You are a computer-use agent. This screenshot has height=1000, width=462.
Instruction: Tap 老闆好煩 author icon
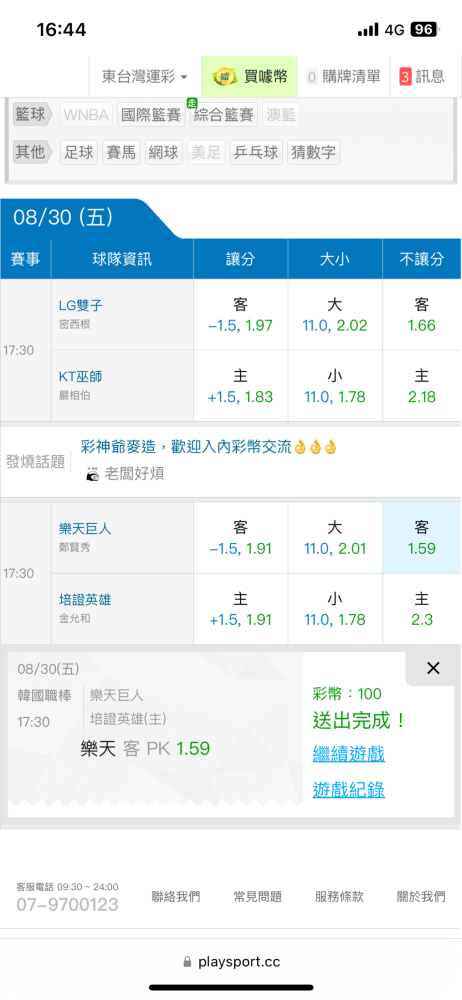point(93,474)
